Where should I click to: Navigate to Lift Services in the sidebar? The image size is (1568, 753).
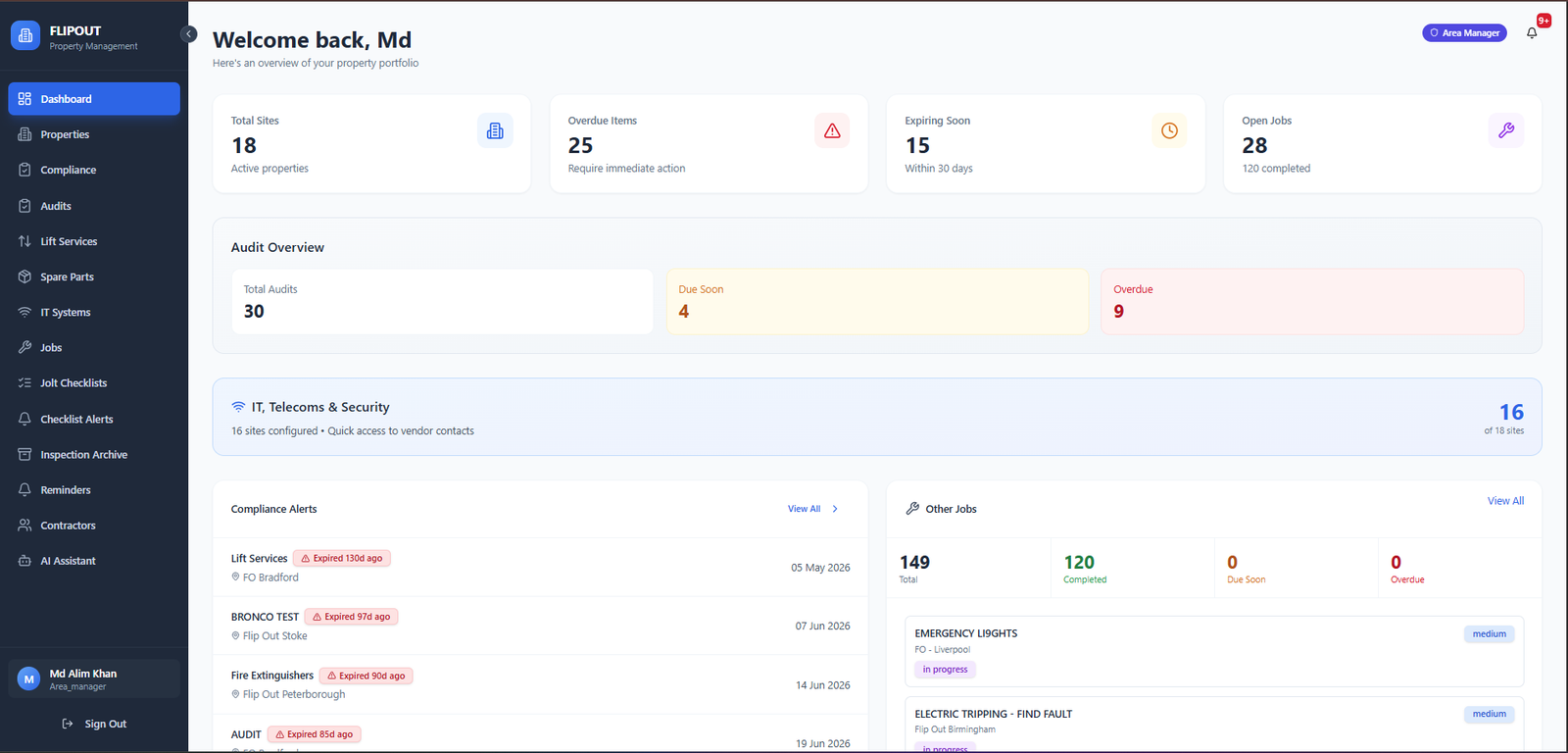click(94, 241)
